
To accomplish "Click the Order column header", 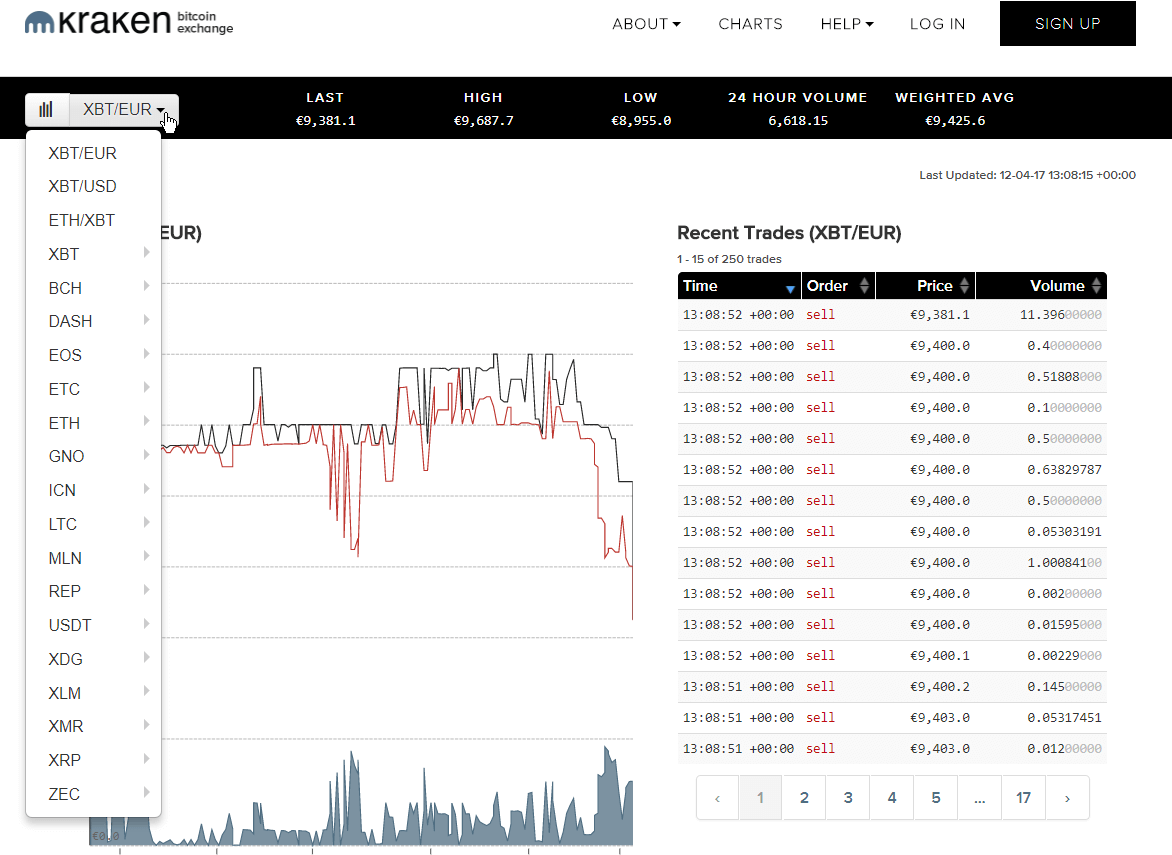I will (x=838, y=285).
